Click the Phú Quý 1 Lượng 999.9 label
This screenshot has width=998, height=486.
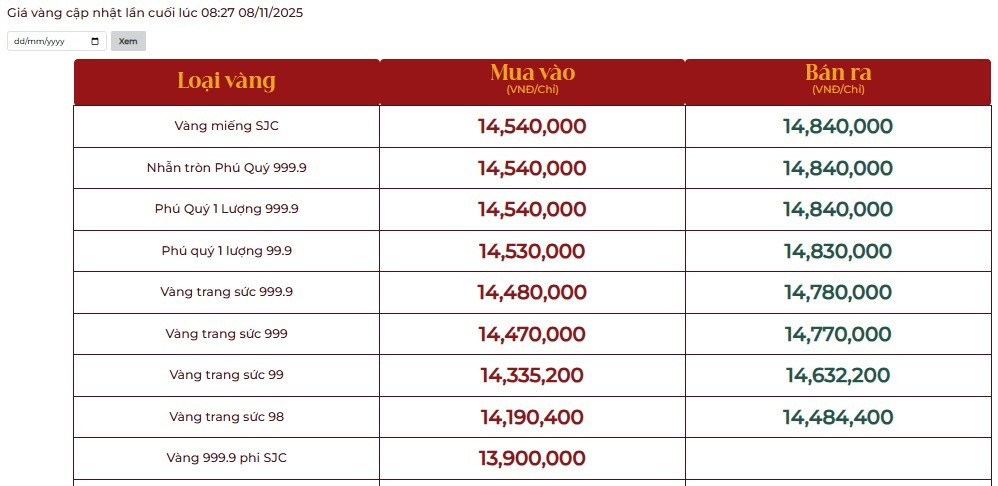pos(226,209)
